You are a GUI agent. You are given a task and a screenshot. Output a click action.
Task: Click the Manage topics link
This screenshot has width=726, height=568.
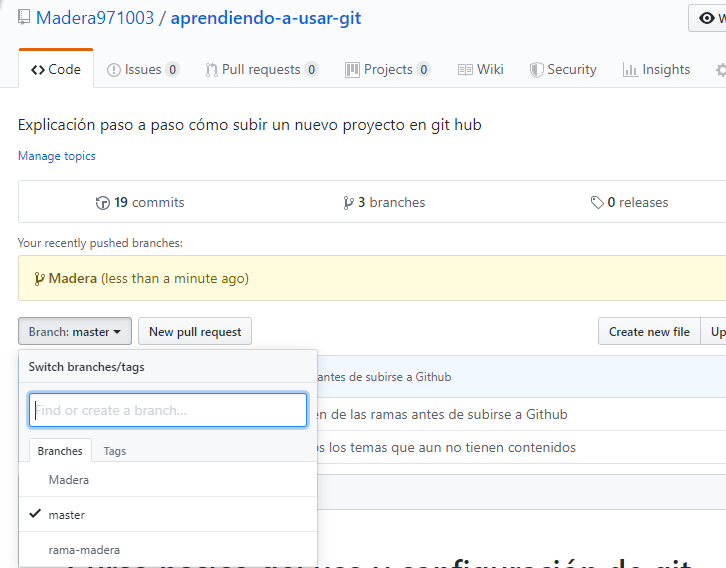[56, 156]
